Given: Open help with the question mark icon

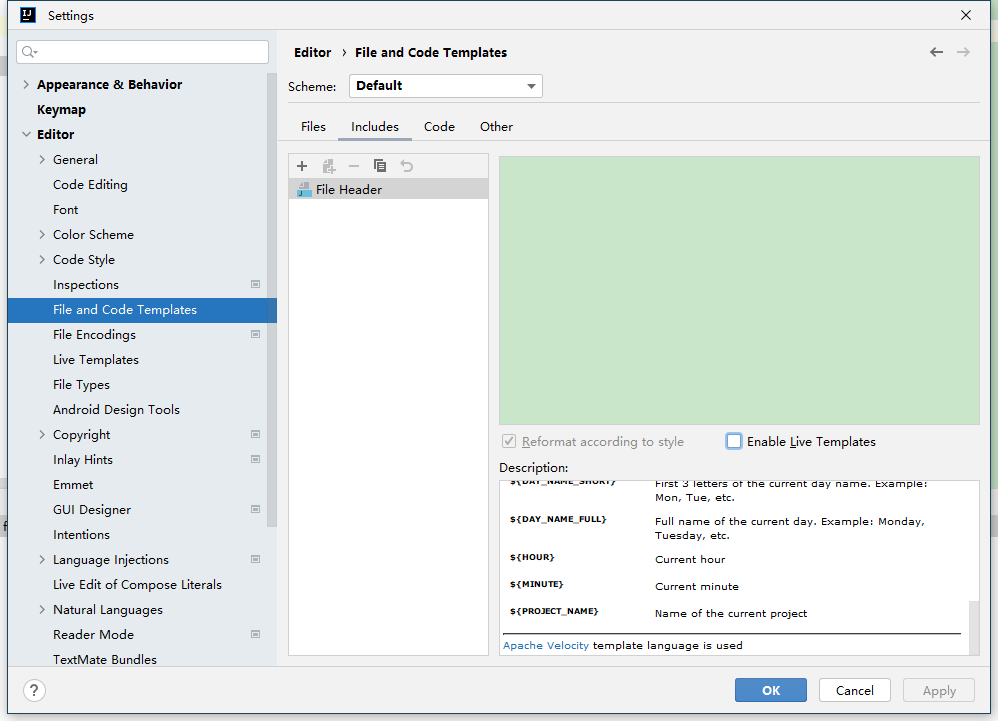Looking at the screenshot, I should coord(34,690).
